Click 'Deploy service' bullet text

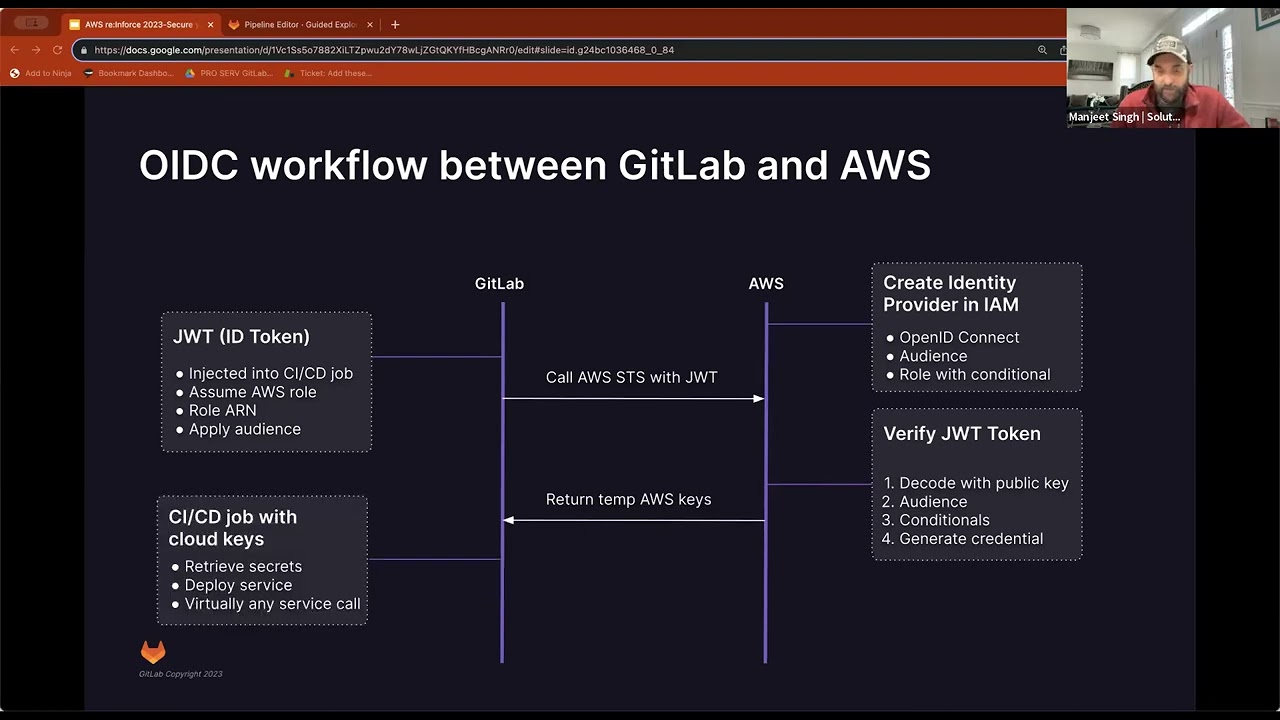coord(238,585)
